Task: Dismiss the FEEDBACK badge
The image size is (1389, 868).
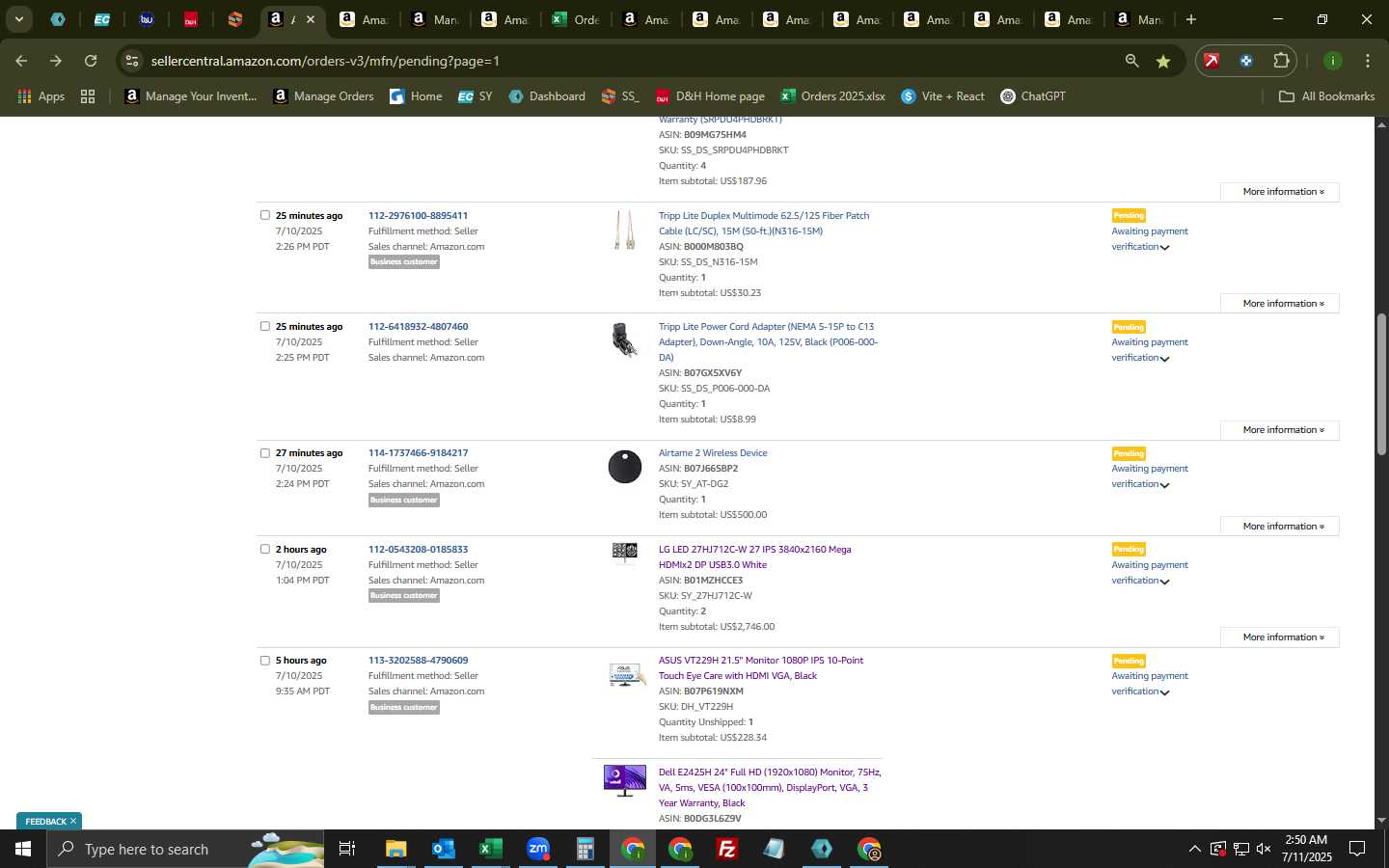Action: pos(72,821)
